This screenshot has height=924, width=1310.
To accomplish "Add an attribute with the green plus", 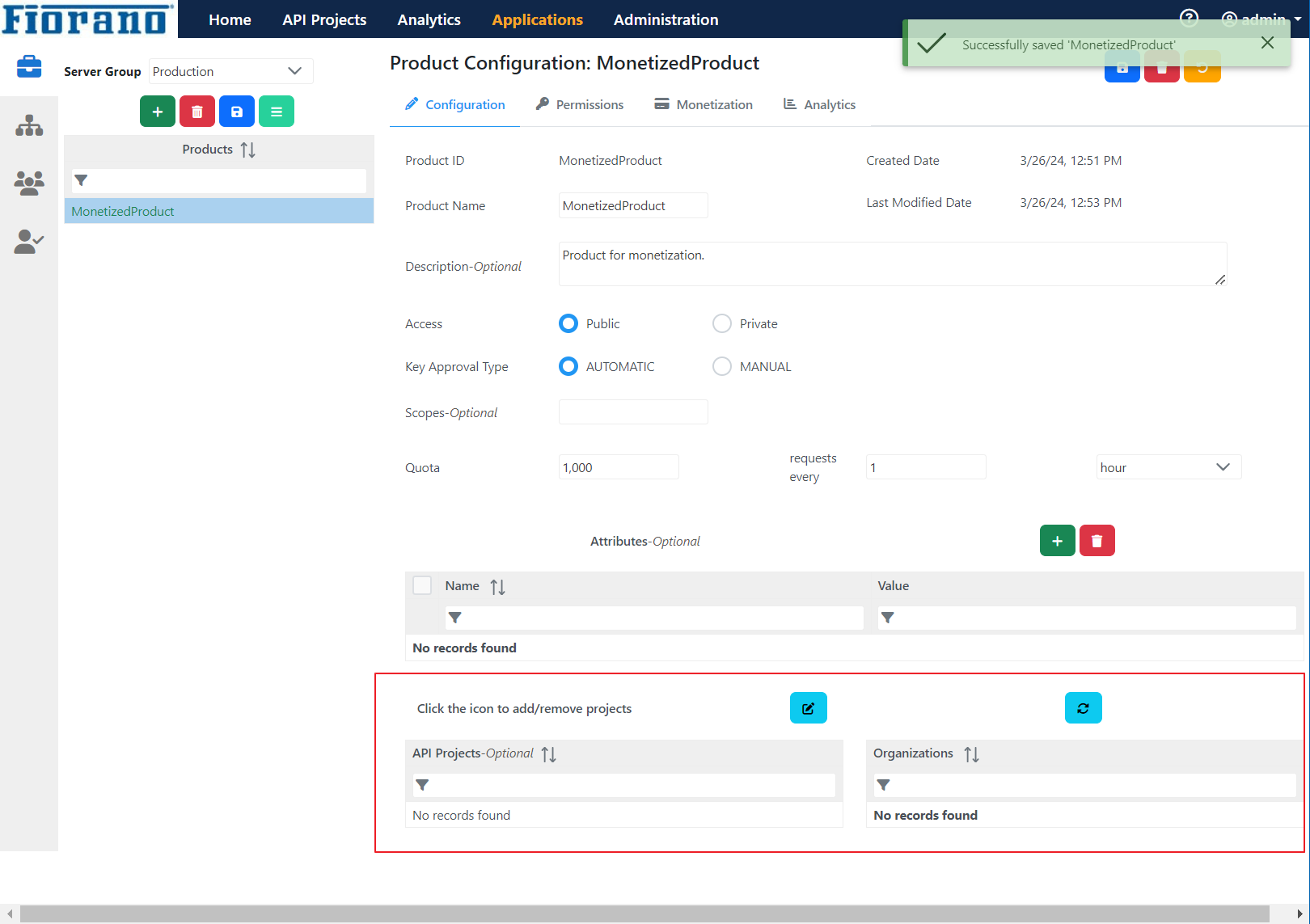I will click(x=1058, y=541).
